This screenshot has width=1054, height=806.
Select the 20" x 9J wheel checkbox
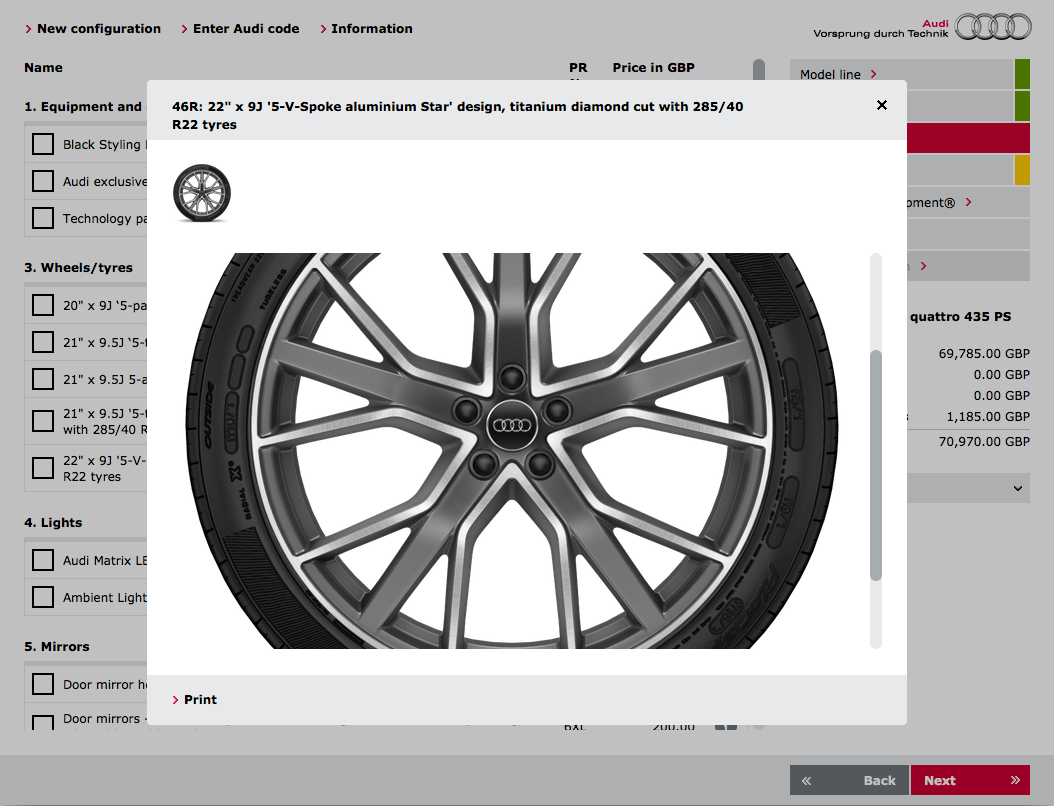click(43, 305)
